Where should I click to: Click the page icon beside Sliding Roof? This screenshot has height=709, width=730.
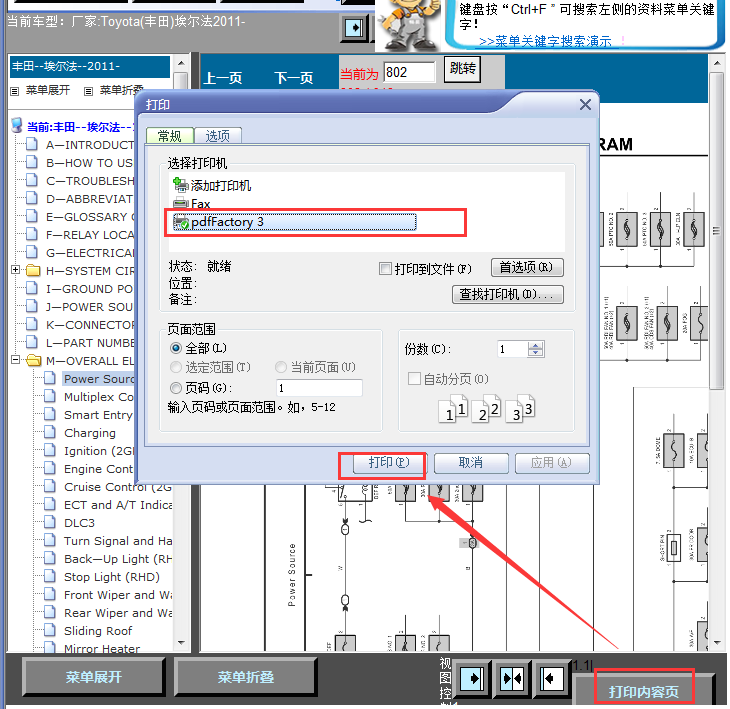coord(50,630)
